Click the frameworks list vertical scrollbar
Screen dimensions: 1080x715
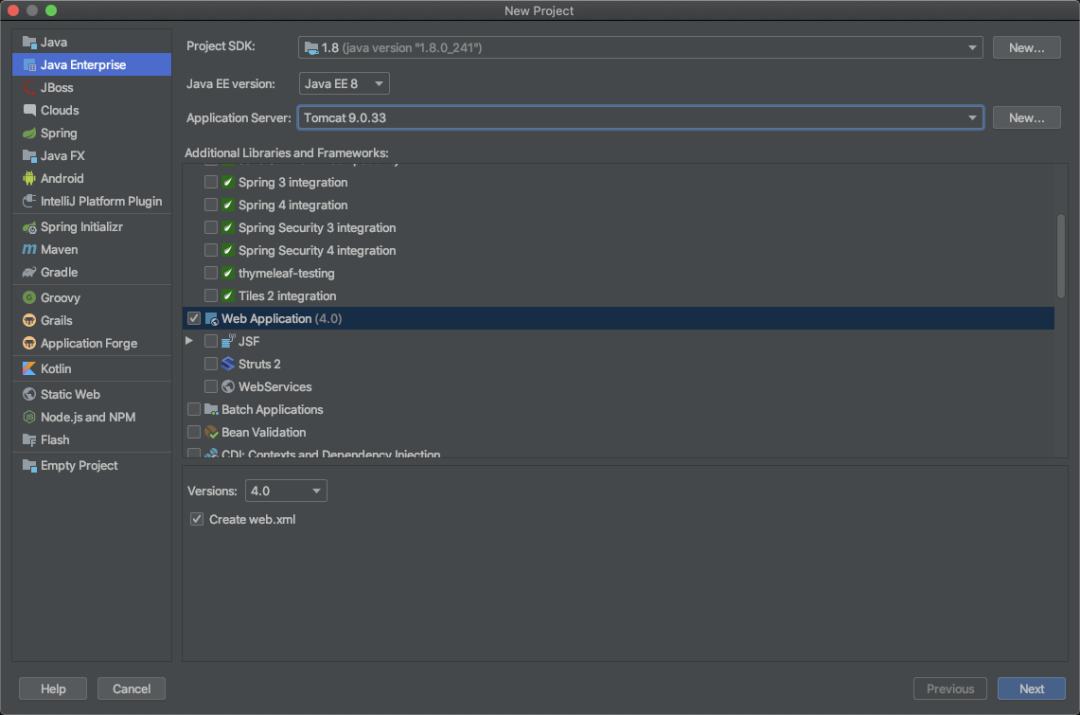(x=1061, y=256)
